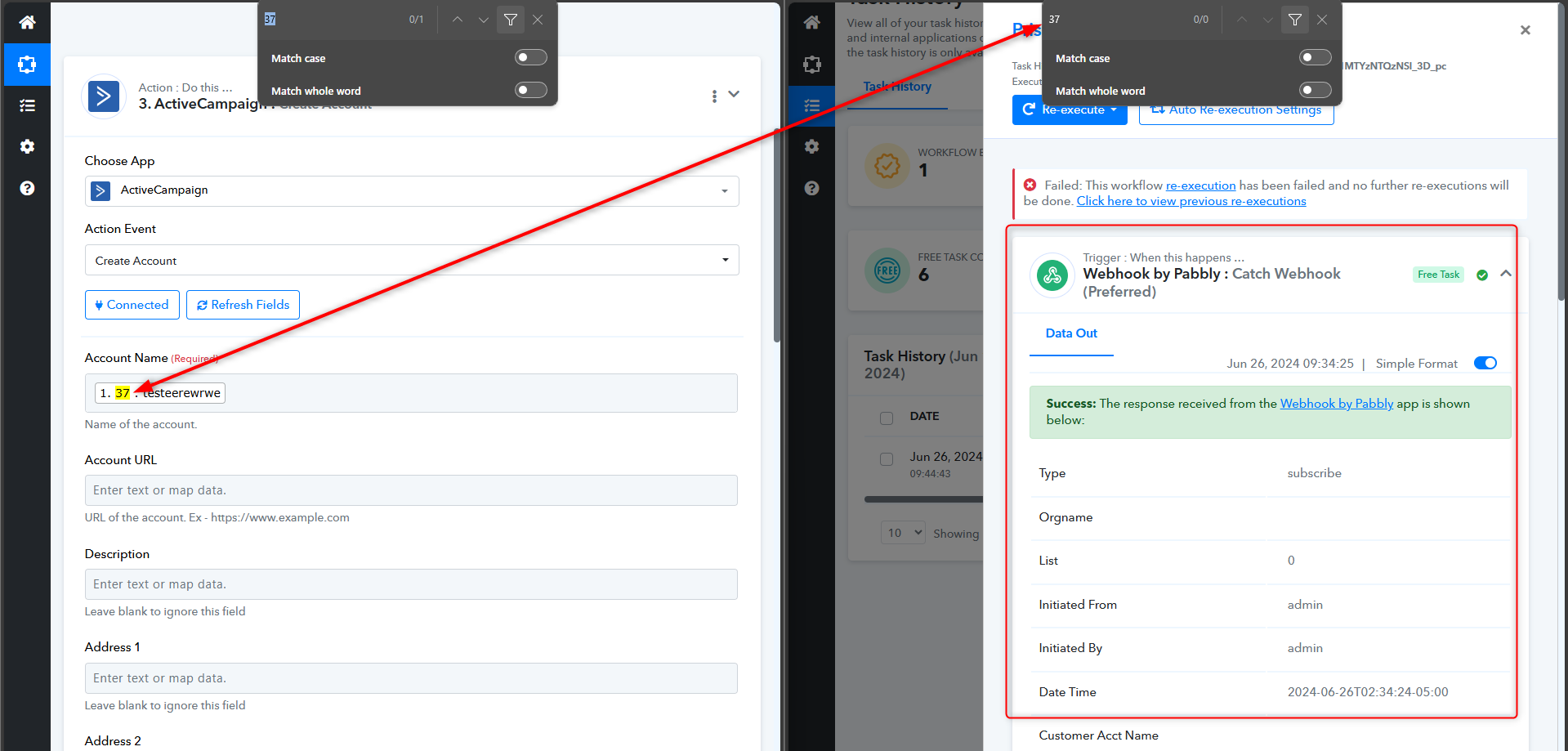Image resolution: width=1568 pixels, height=751 pixels.
Task: Check the Jun 26, 2024 row checkbox
Action: coord(887,459)
